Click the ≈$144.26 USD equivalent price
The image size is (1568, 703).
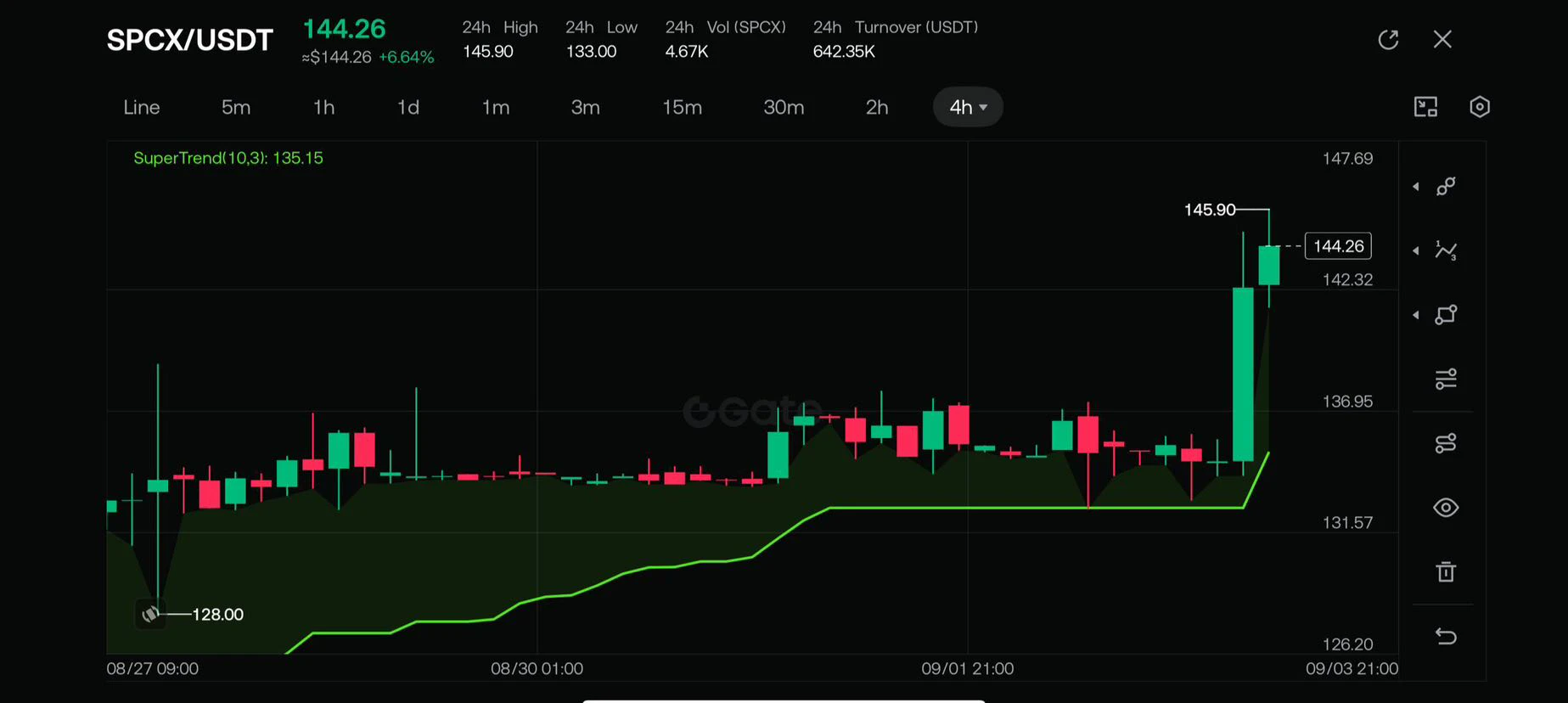point(337,57)
